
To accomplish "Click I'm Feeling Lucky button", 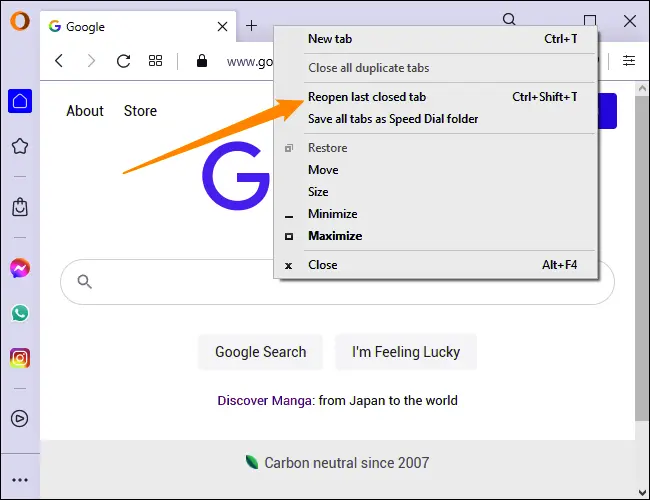I will click(x=406, y=352).
